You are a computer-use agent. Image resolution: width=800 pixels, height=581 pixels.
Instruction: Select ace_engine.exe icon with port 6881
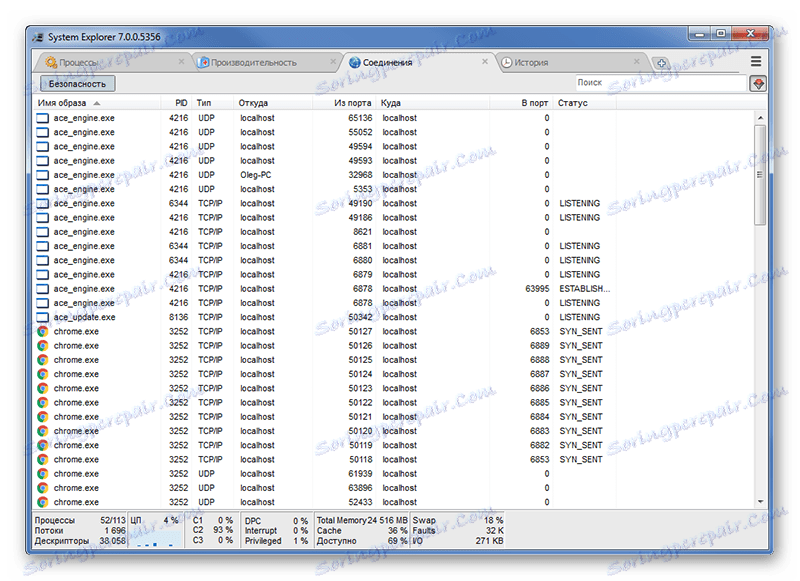(x=43, y=246)
